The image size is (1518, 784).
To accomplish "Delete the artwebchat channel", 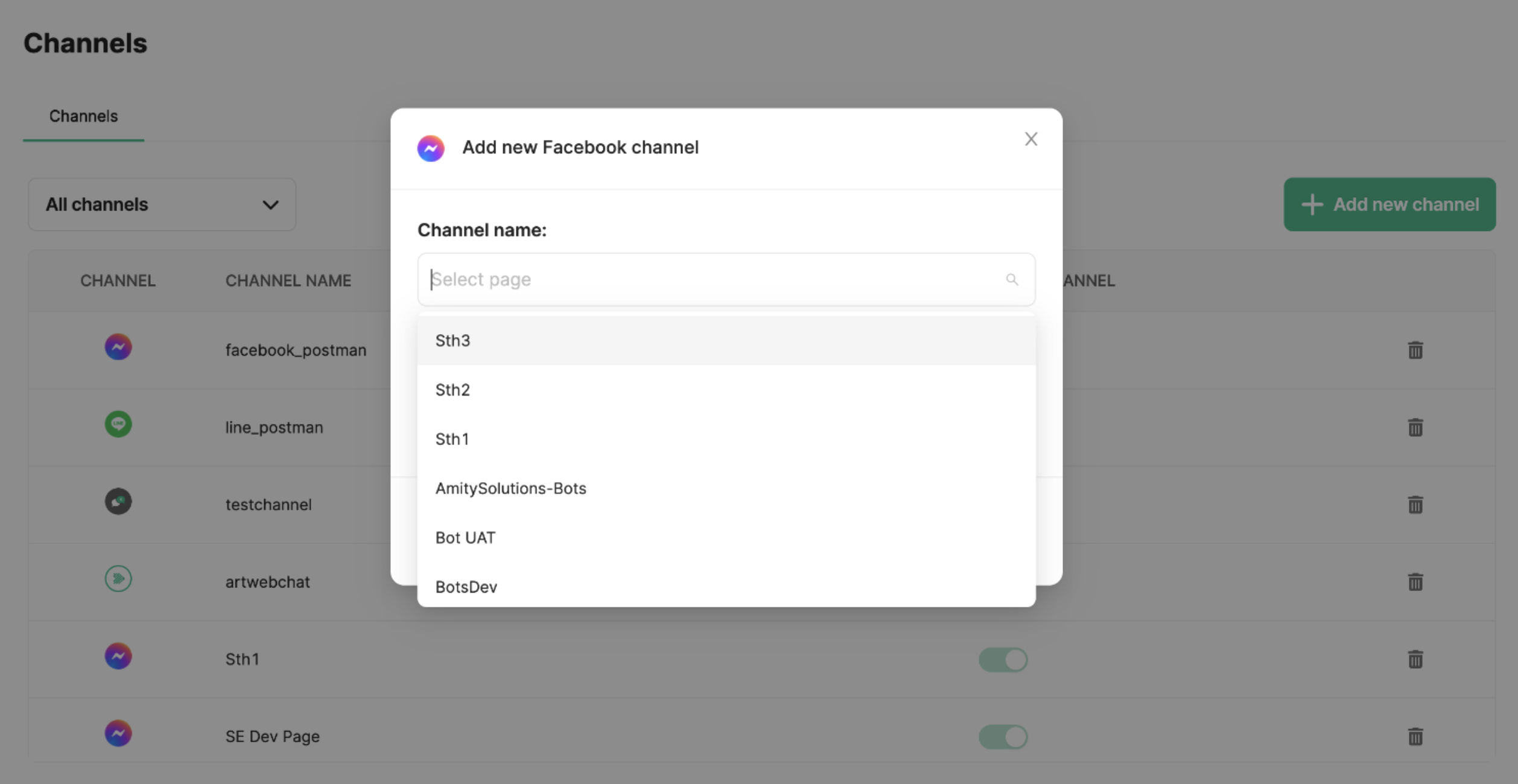I will point(1415,581).
